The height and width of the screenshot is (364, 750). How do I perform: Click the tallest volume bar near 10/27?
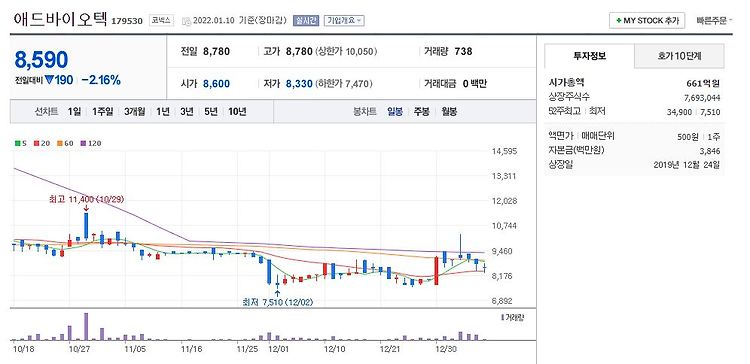tap(86, 326)
